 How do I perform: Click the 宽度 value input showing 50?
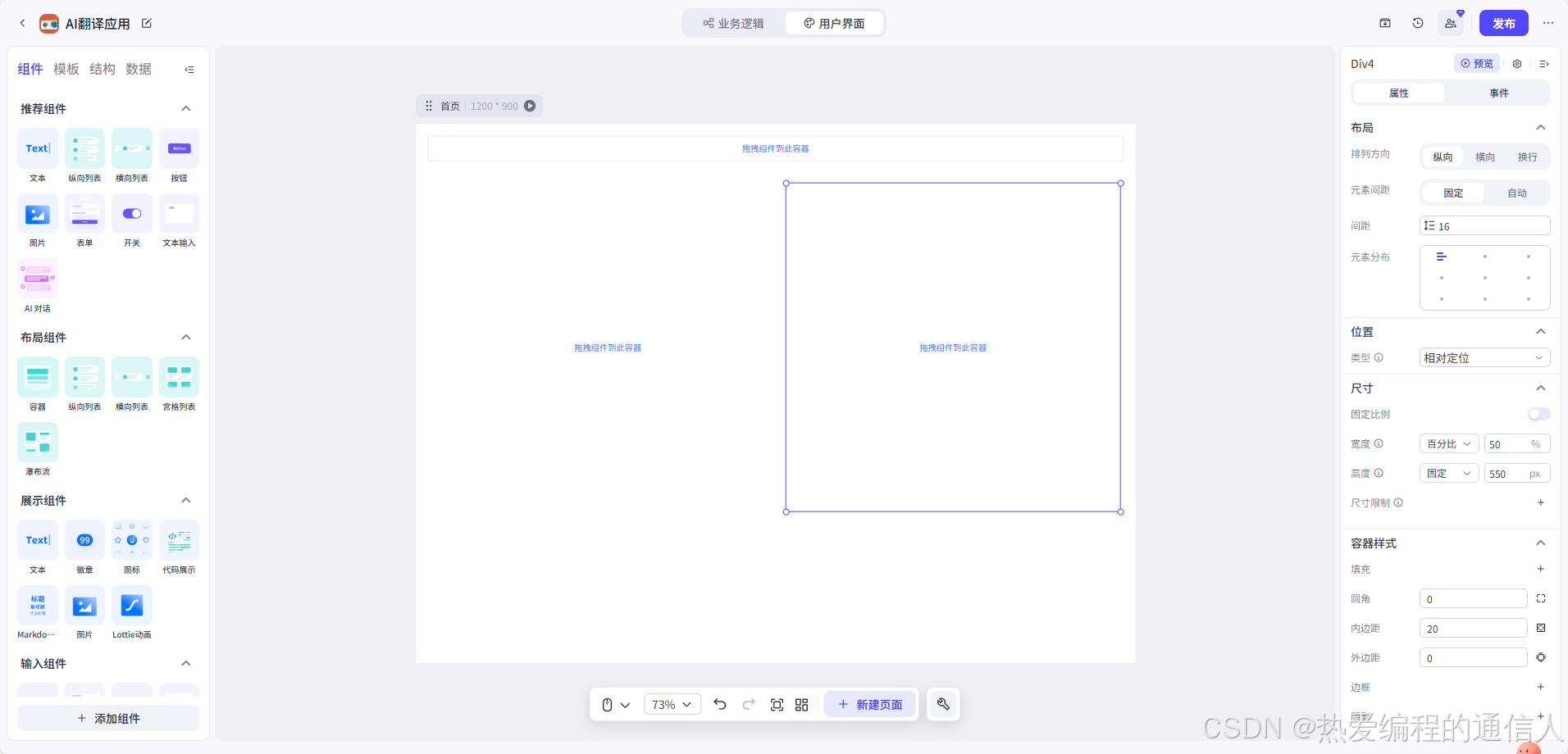[1517, 444]
